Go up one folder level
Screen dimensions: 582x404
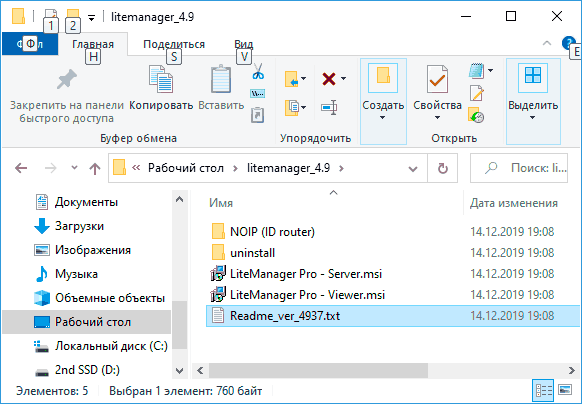tap(95, 168)
